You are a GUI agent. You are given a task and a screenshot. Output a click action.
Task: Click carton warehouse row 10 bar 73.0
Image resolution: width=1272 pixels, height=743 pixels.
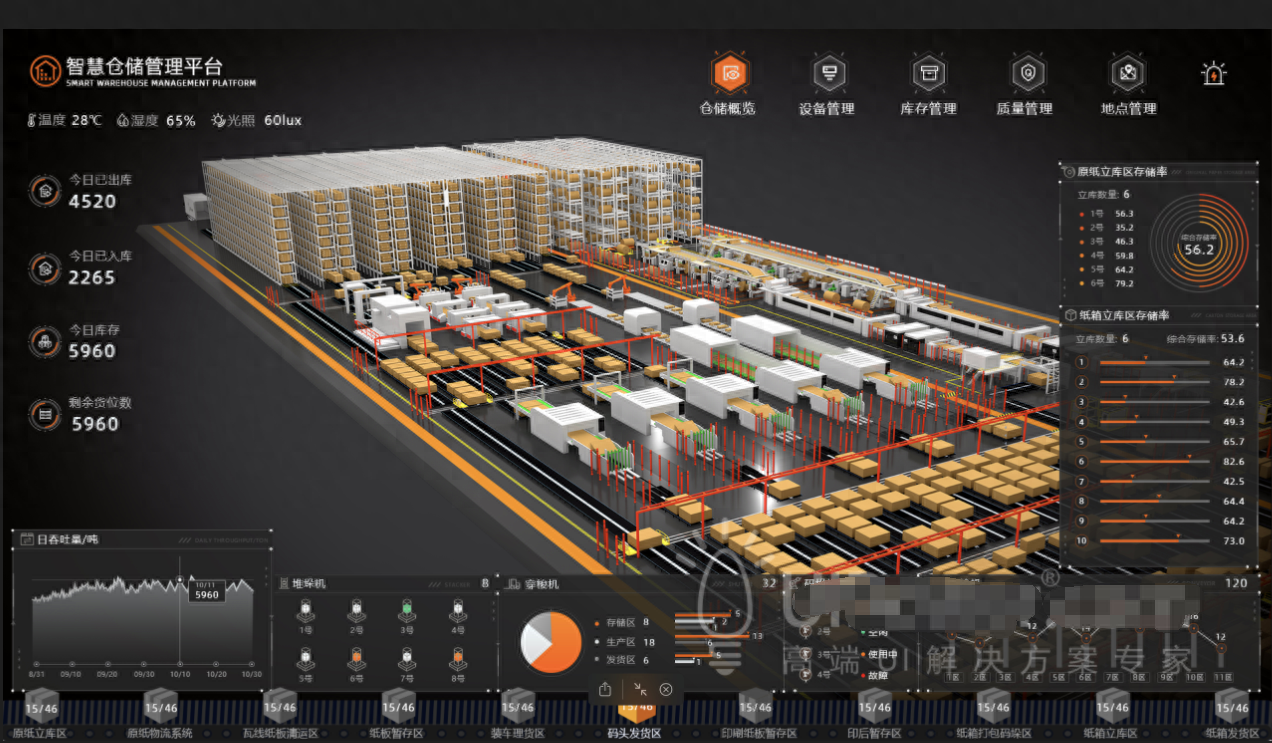coord(1155,541)
